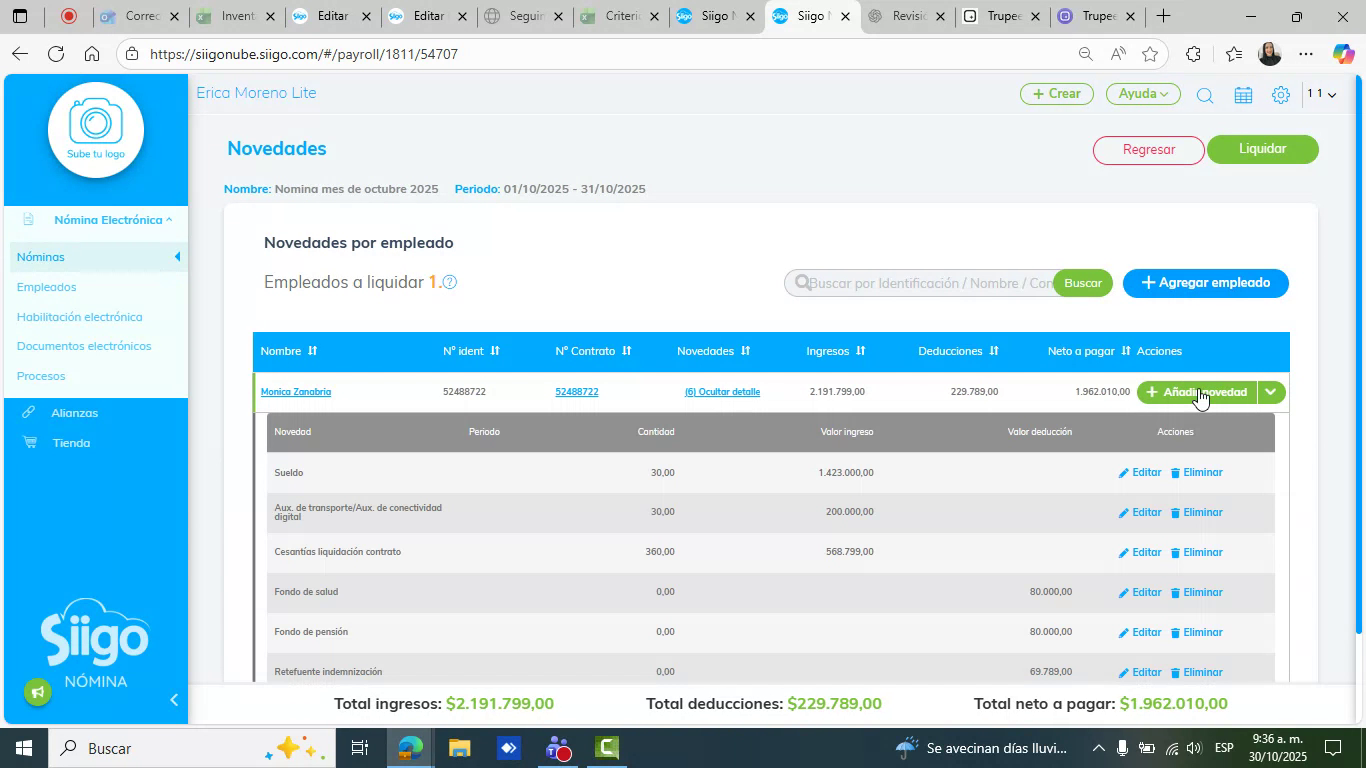This screenshot has height=768, width=1366.
Task: Click the Agregar empleado button
Action: click(1206, 283)
